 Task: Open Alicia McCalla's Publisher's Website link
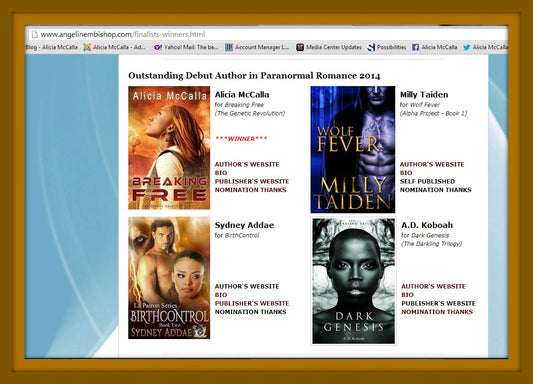[252, 181]
